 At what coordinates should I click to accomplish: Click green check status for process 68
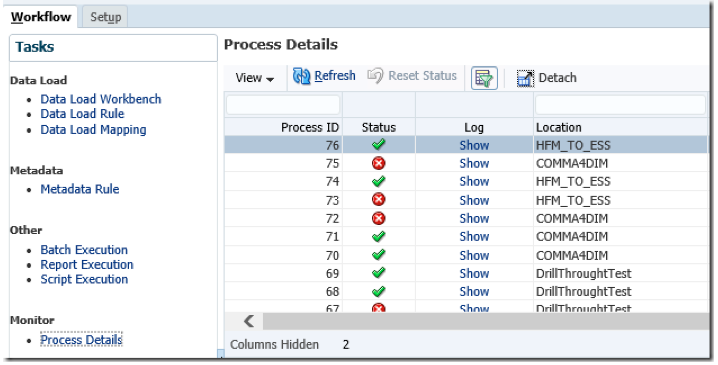click(x=378, y=292)
